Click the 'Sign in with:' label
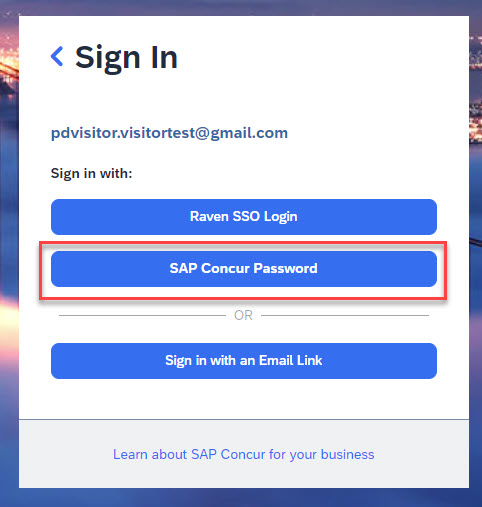 pyautogui.click(x=91, y=173)
